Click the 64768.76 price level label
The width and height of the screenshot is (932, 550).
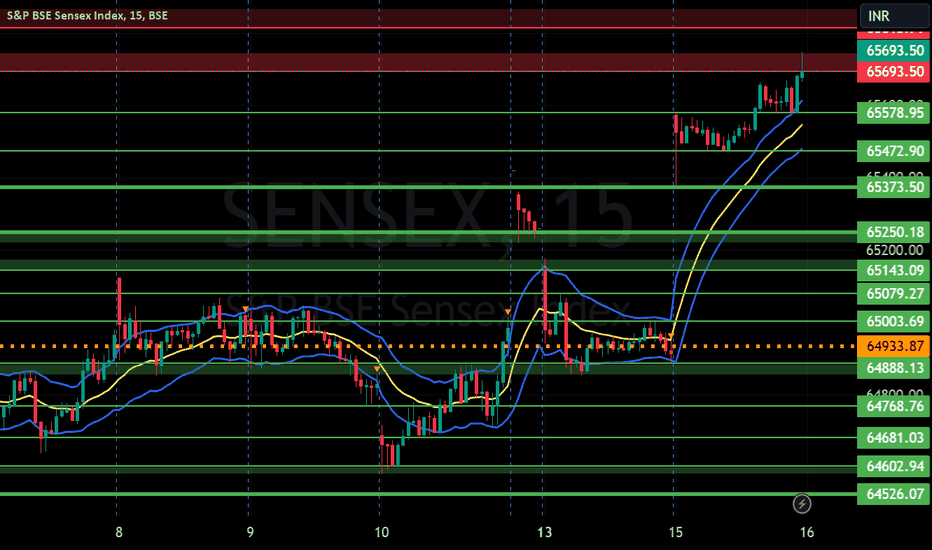[x=893, y=406]
